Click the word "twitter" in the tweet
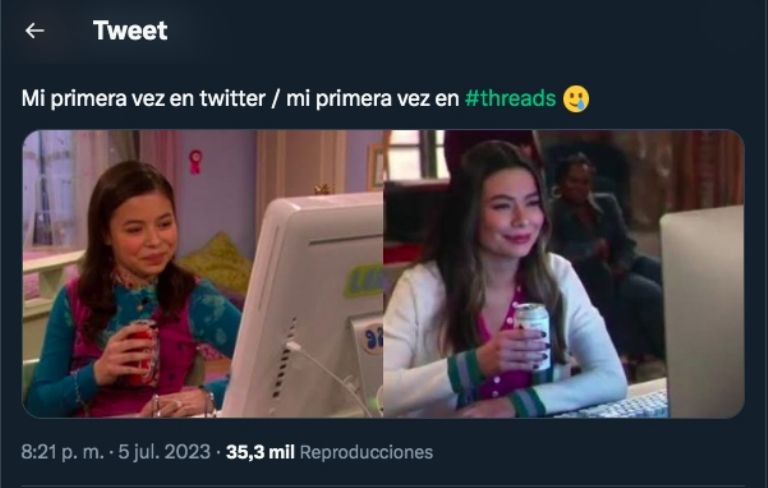The image size is (768, 488). point(232,98)
